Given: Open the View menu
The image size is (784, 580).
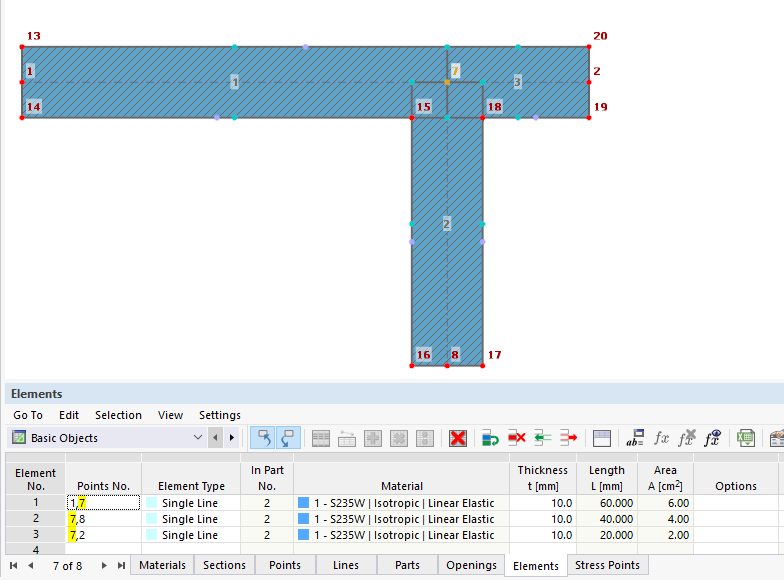Looking at the screenshot, I should (170, 415).
